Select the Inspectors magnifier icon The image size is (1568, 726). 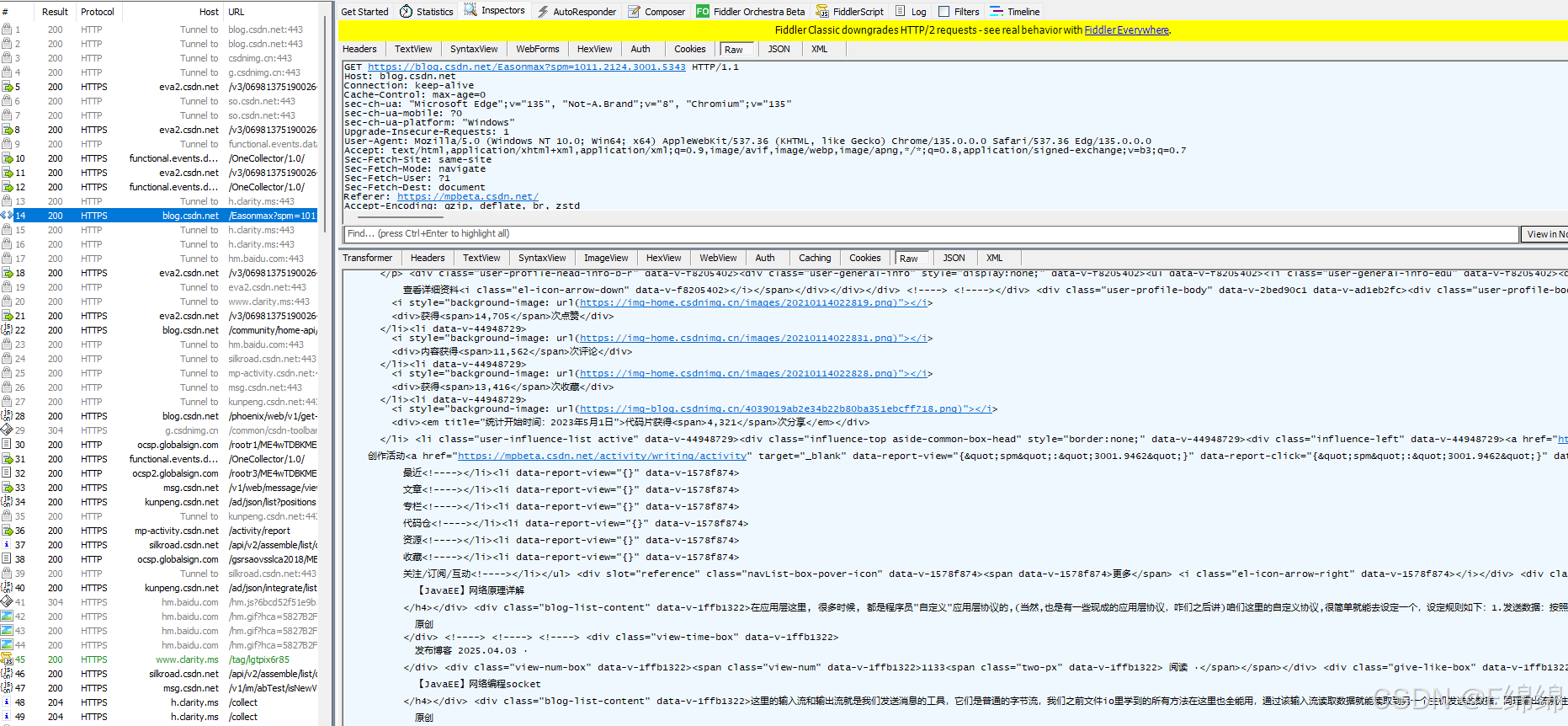click(471, 10)
